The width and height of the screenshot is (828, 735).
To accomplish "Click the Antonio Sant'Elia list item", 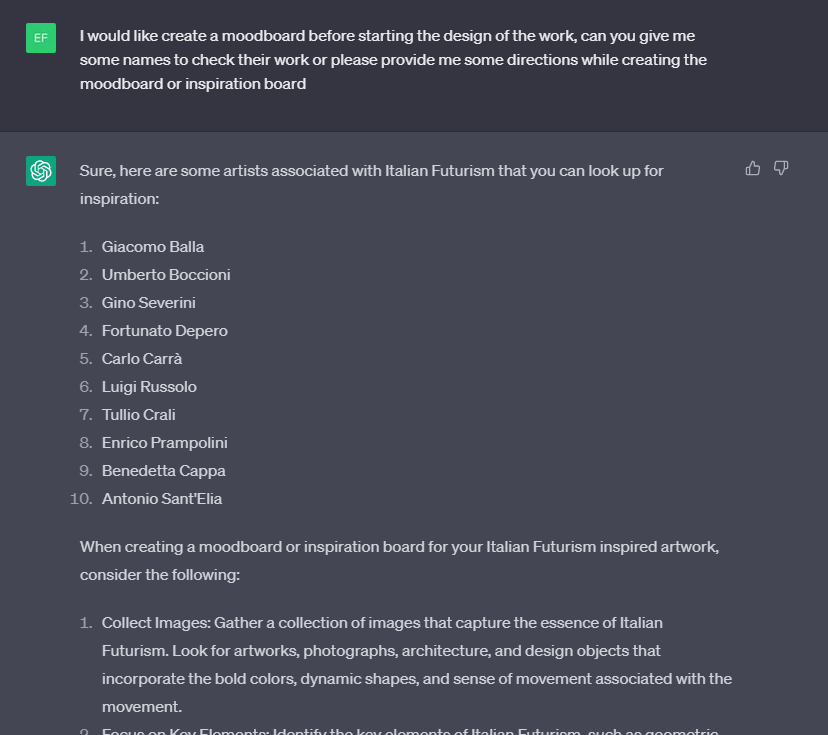I will 162,498.
